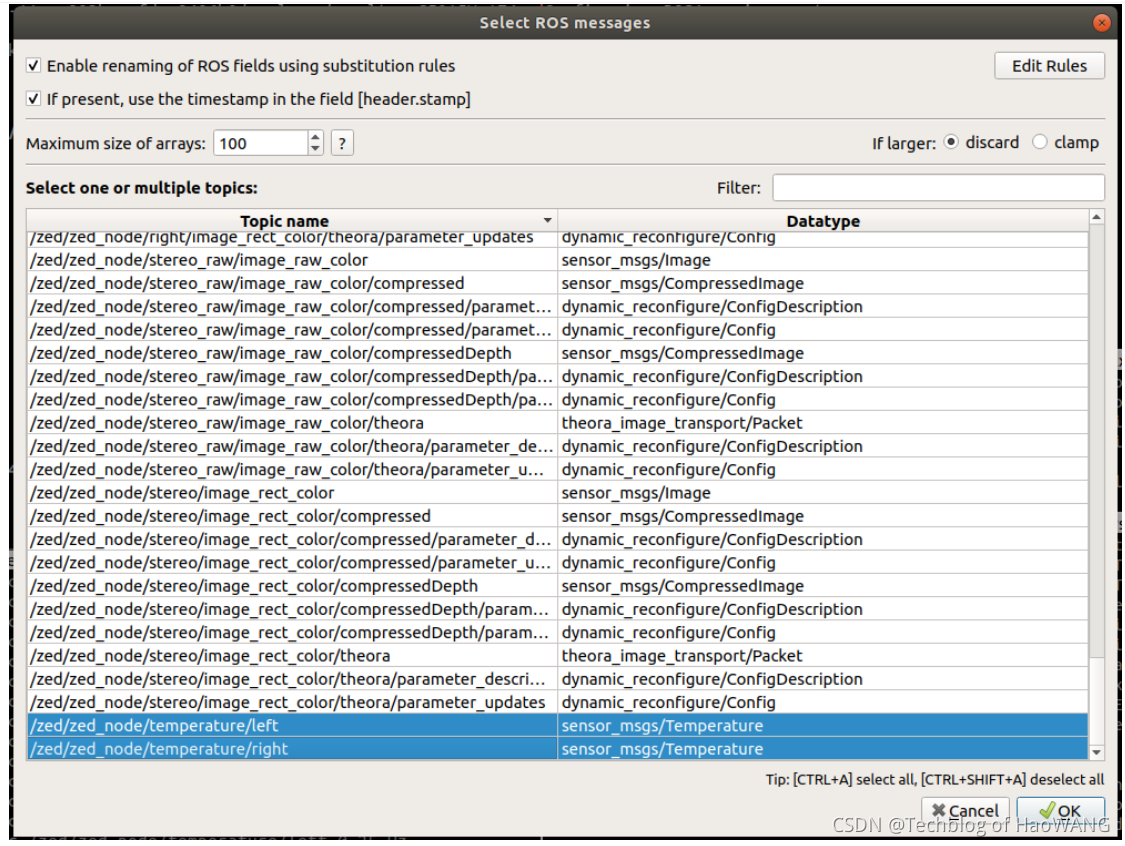Select the clamp radio option
The image size is (1125, 846).
click(x=1040, y=142)
